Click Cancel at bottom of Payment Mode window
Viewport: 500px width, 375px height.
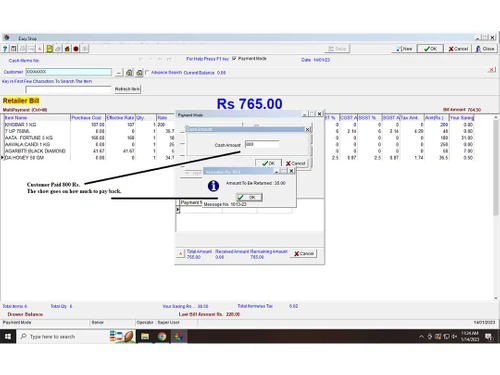pyautogui.click(x=304, y=254)
